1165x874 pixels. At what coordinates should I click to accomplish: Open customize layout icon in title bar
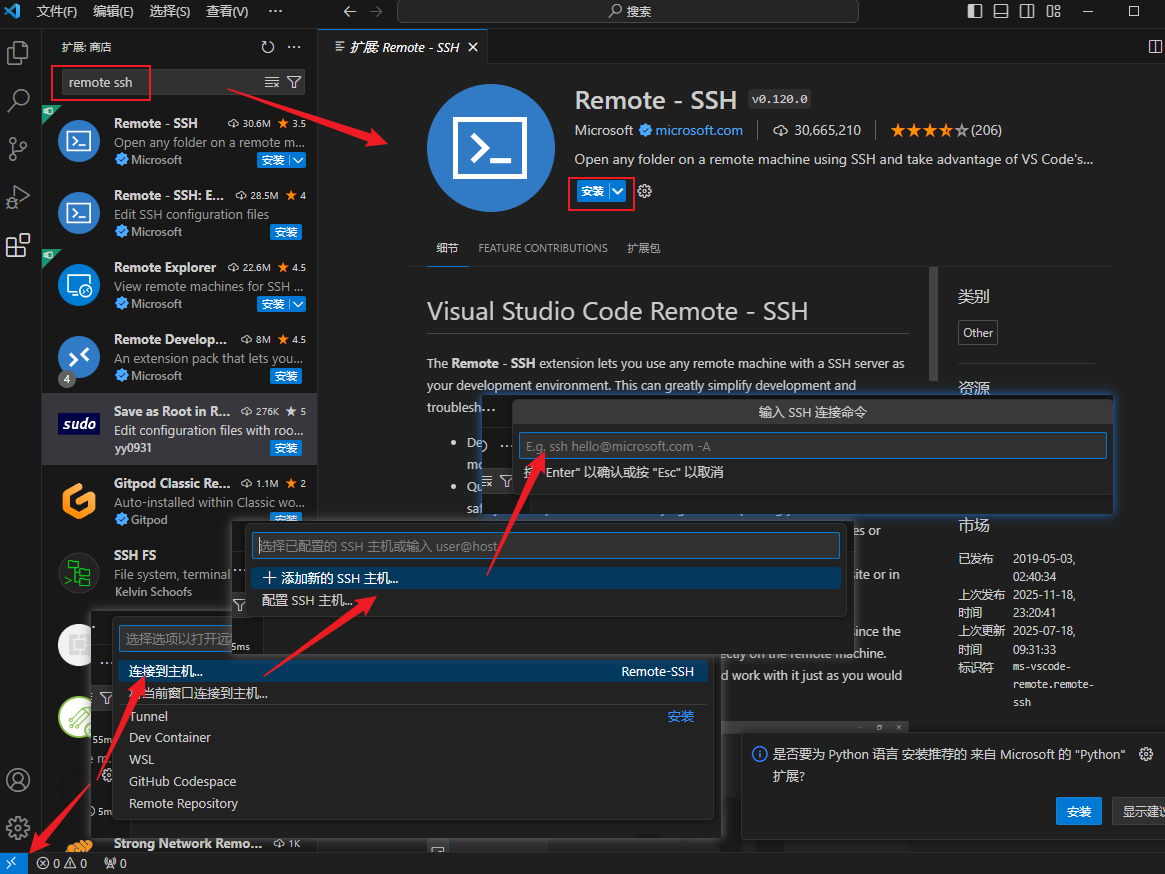(1054, 11)
